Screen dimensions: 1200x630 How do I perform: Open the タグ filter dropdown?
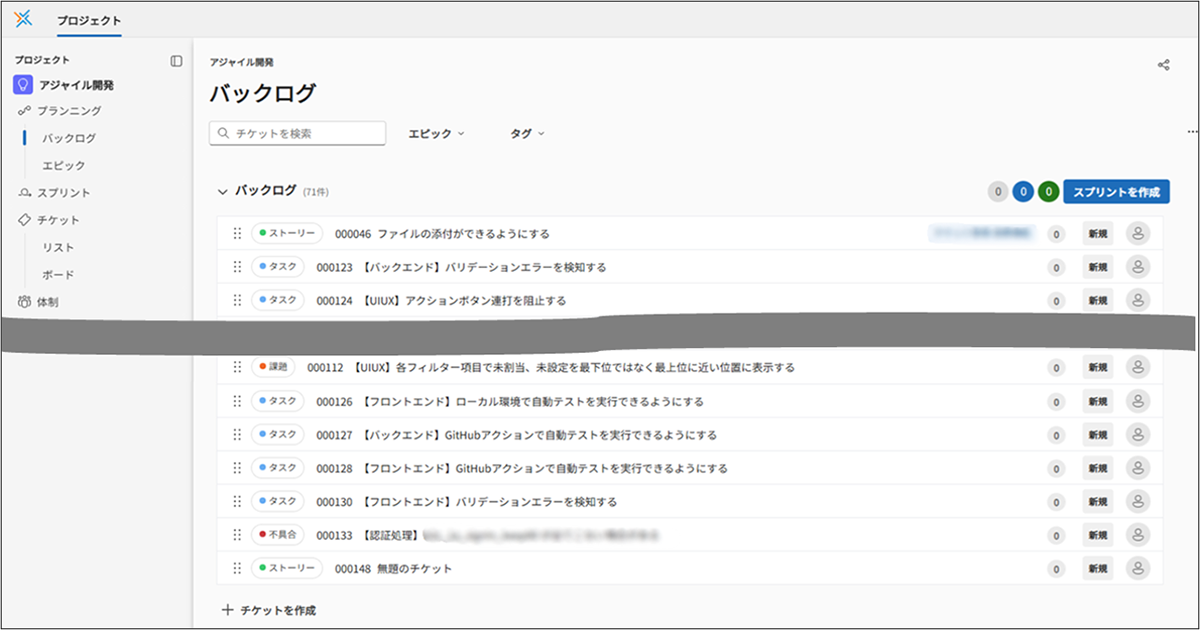pyautogui.click(x=527, y=133)
